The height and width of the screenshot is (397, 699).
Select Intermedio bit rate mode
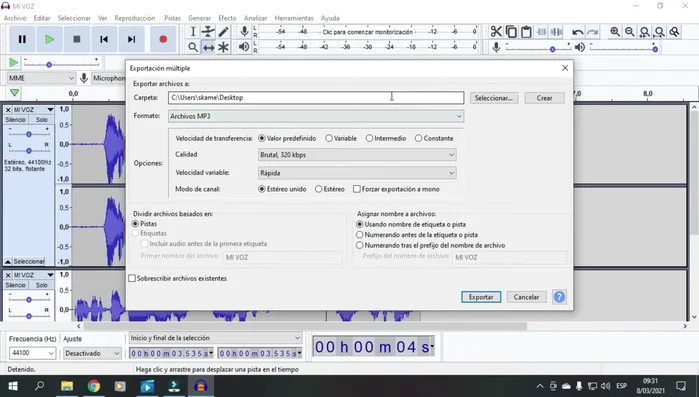tap(386, 138)
